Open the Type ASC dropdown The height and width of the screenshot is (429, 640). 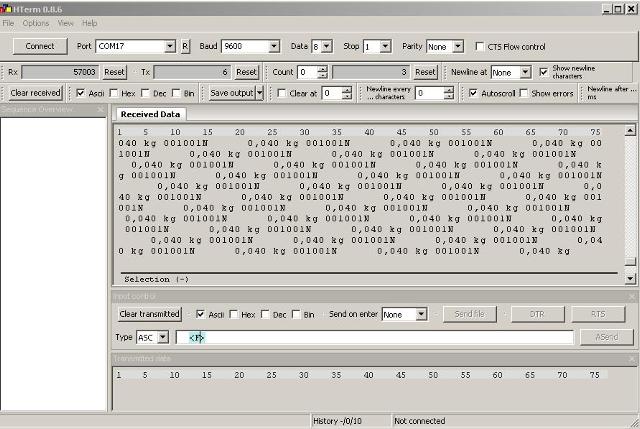pyautogui.click(x=163, y=338)
